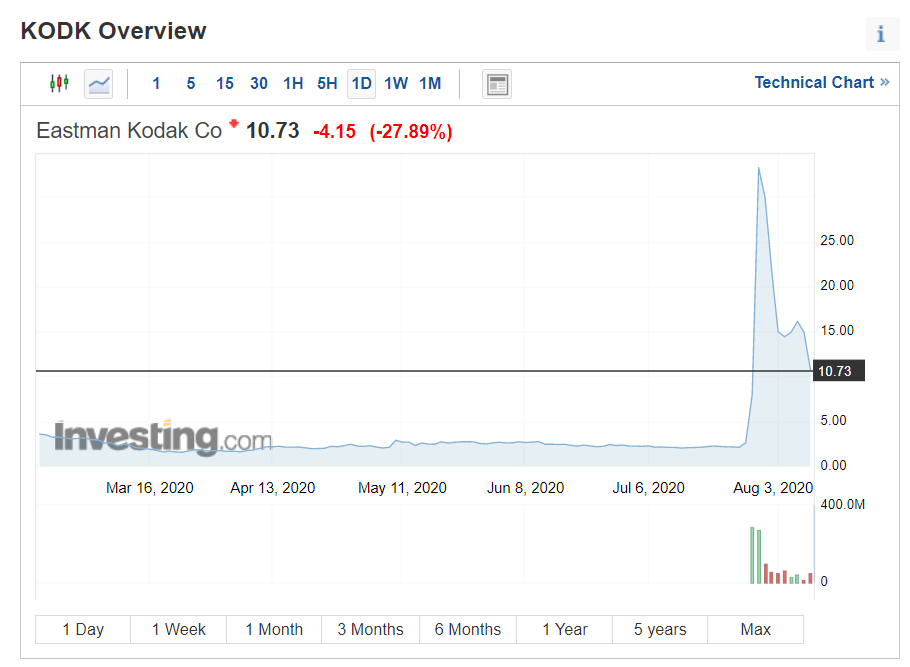Click the Mar 16, 2020 axis label
Image resolution: width=910 pixels, height=667 pixels.
pyautogui.click(x=150, y=488)
